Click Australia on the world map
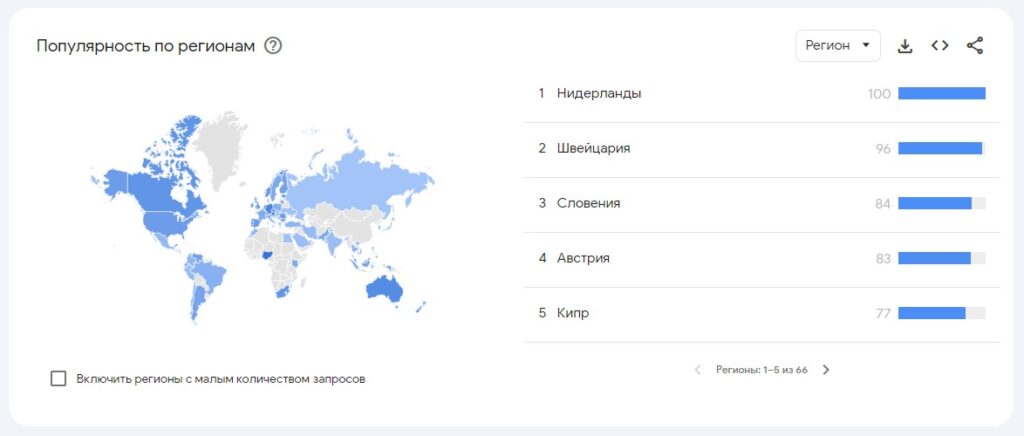 tap(384, 290)
